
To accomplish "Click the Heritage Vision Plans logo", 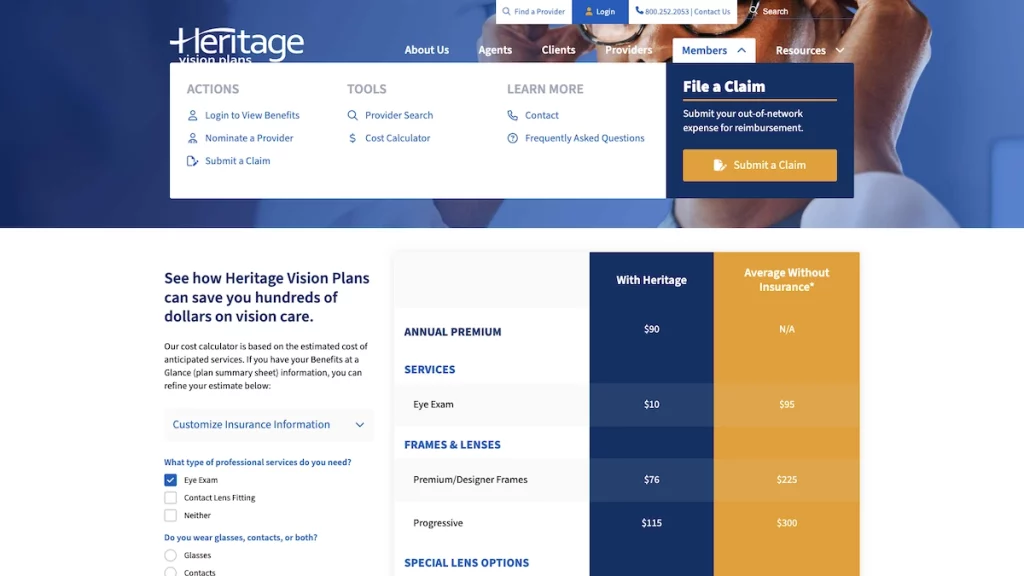I will 237,46.
